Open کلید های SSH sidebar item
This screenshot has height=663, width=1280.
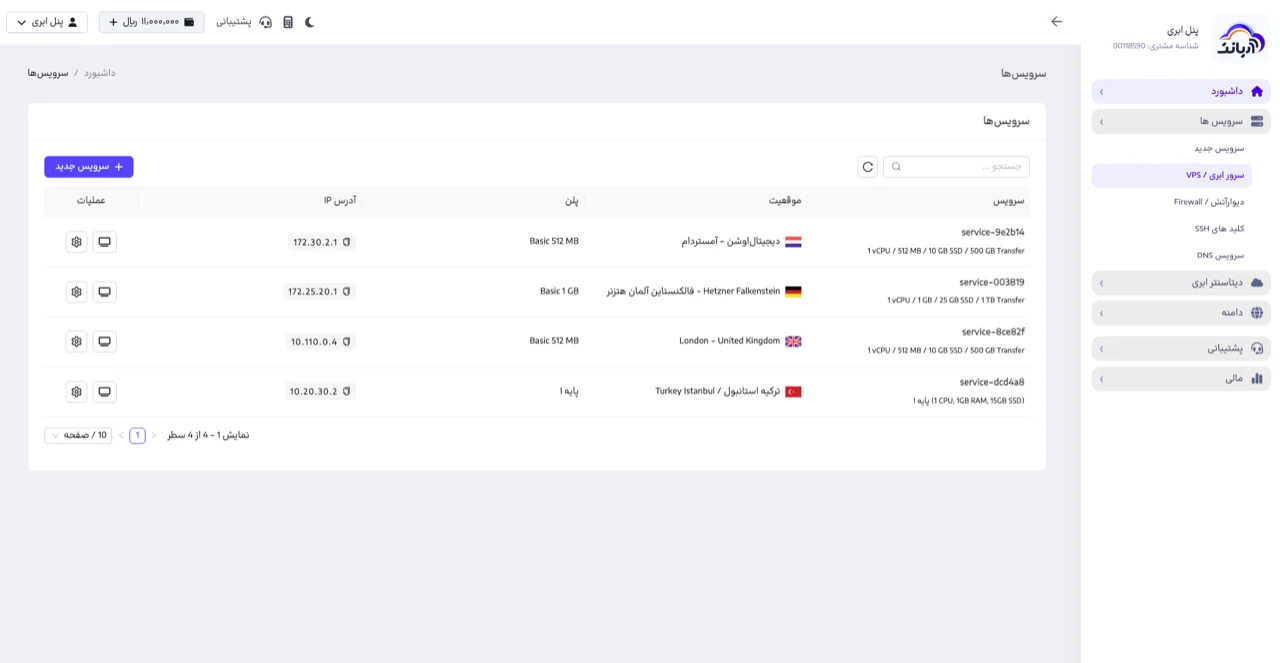[1219, 229]
